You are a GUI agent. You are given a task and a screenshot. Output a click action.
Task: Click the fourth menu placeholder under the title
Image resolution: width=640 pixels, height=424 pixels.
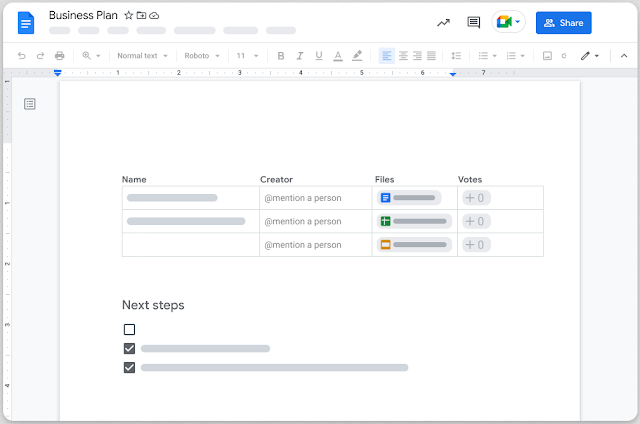151,30
